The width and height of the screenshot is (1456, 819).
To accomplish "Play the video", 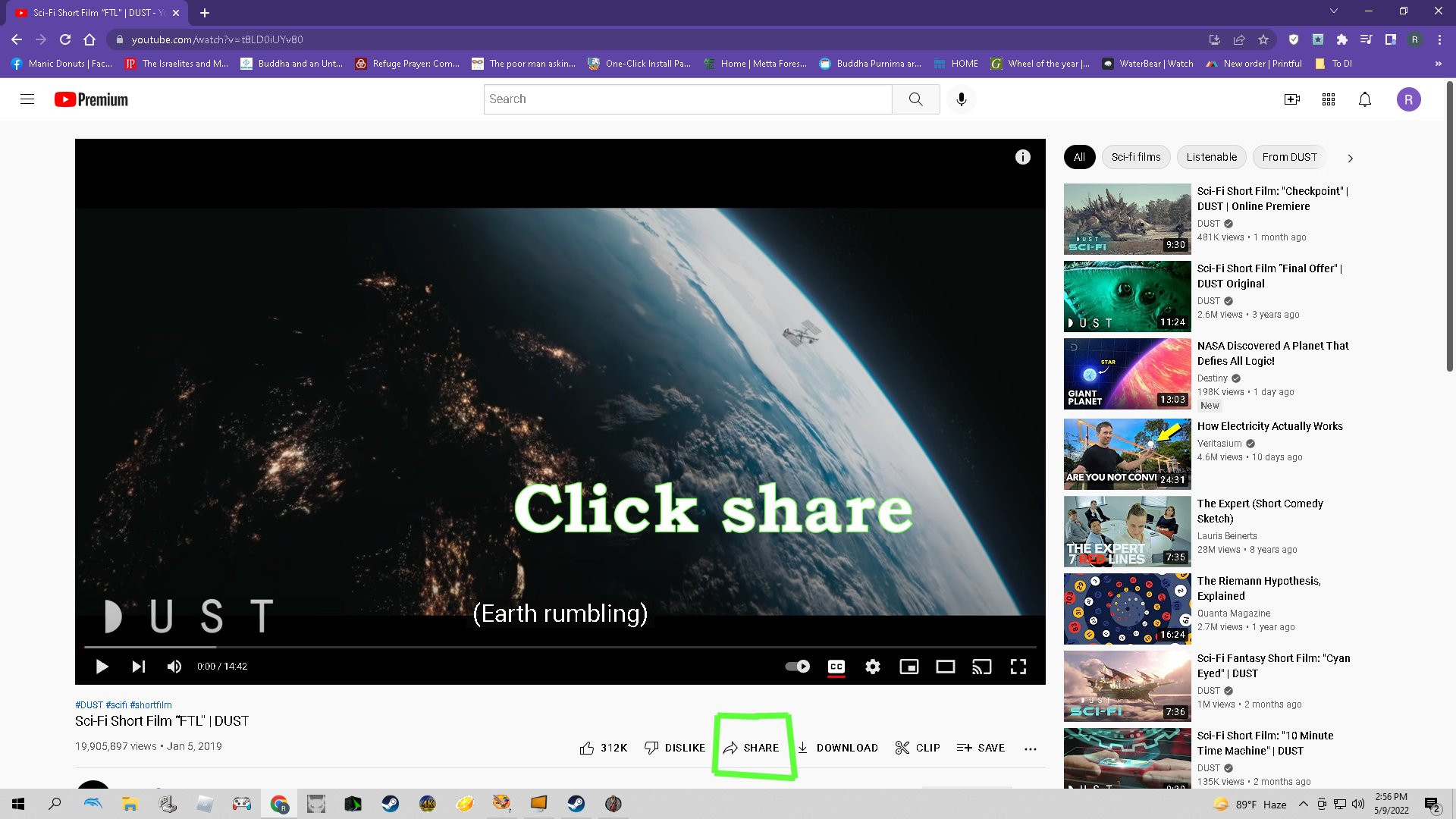I will click(102, 667).
